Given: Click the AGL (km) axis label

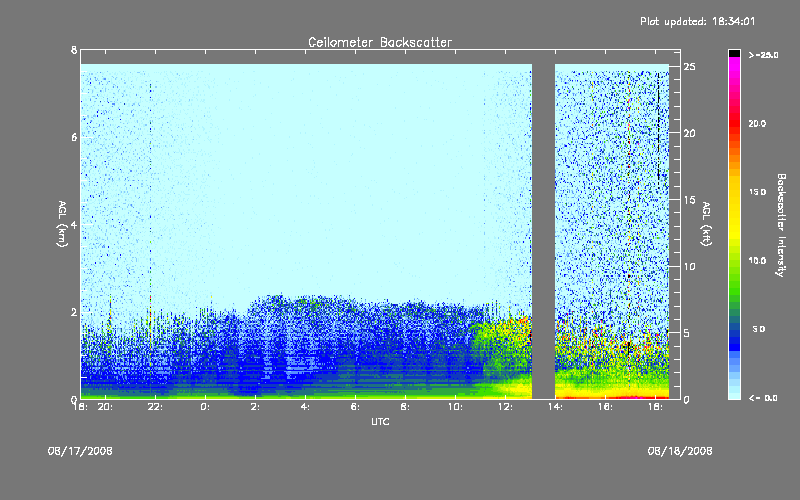Looking at the screenshot, I should [62, 224].
